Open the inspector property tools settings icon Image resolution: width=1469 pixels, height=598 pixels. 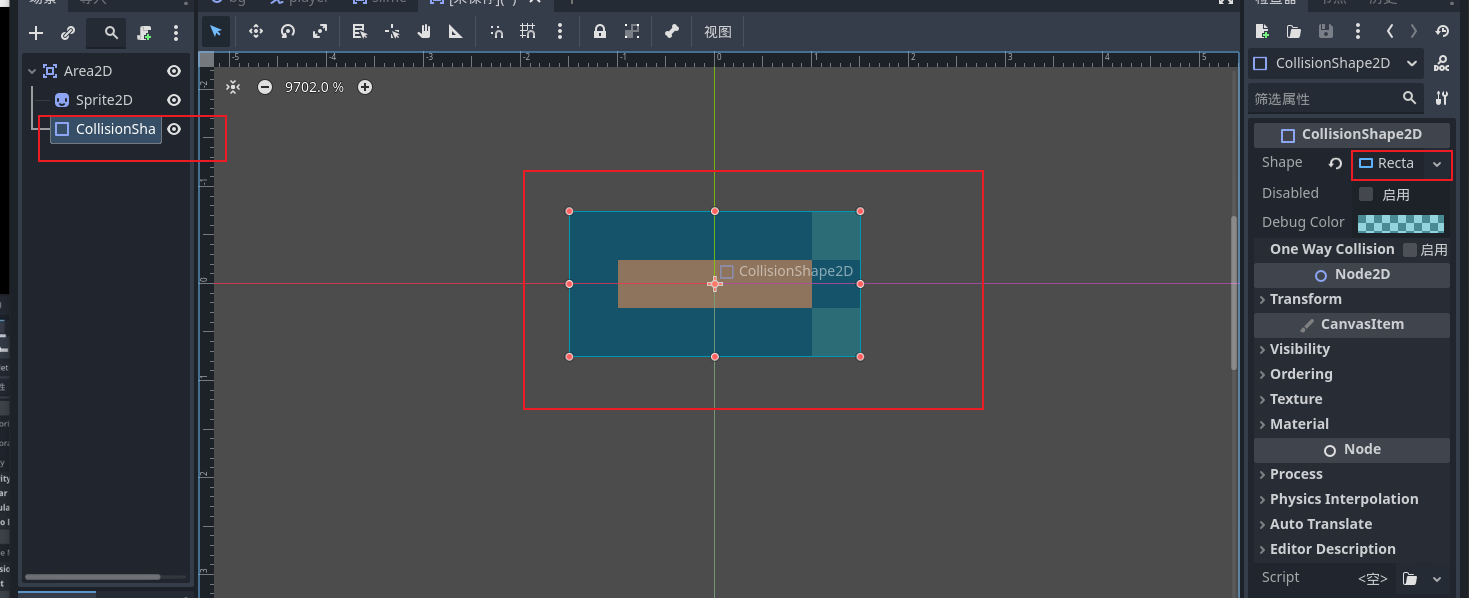coord(1441,98)
